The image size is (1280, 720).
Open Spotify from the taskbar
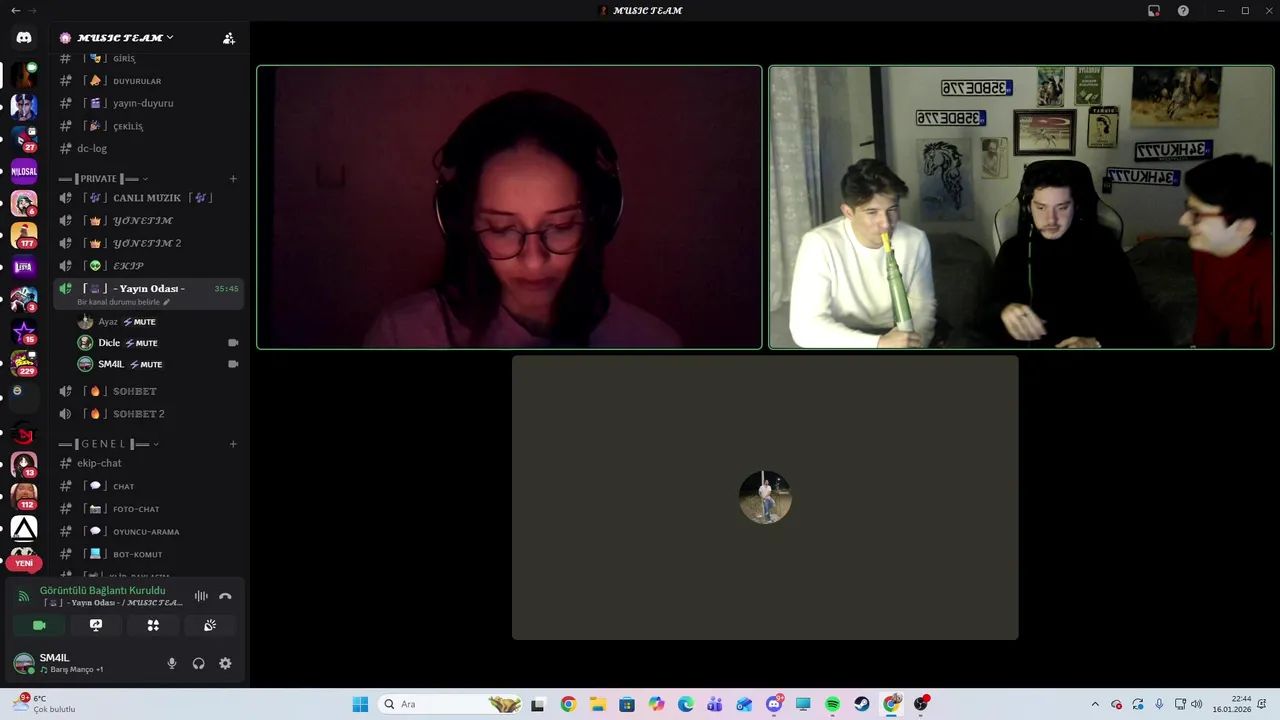[833, 704]
